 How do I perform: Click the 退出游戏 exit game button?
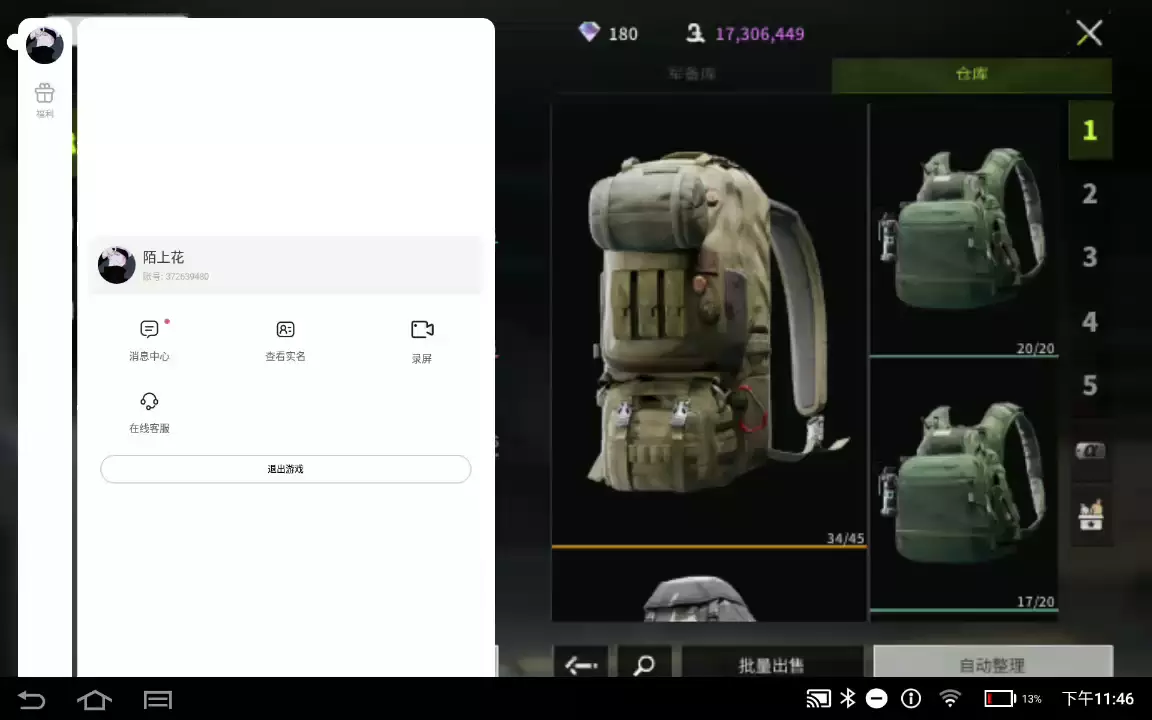pos(285,469)
